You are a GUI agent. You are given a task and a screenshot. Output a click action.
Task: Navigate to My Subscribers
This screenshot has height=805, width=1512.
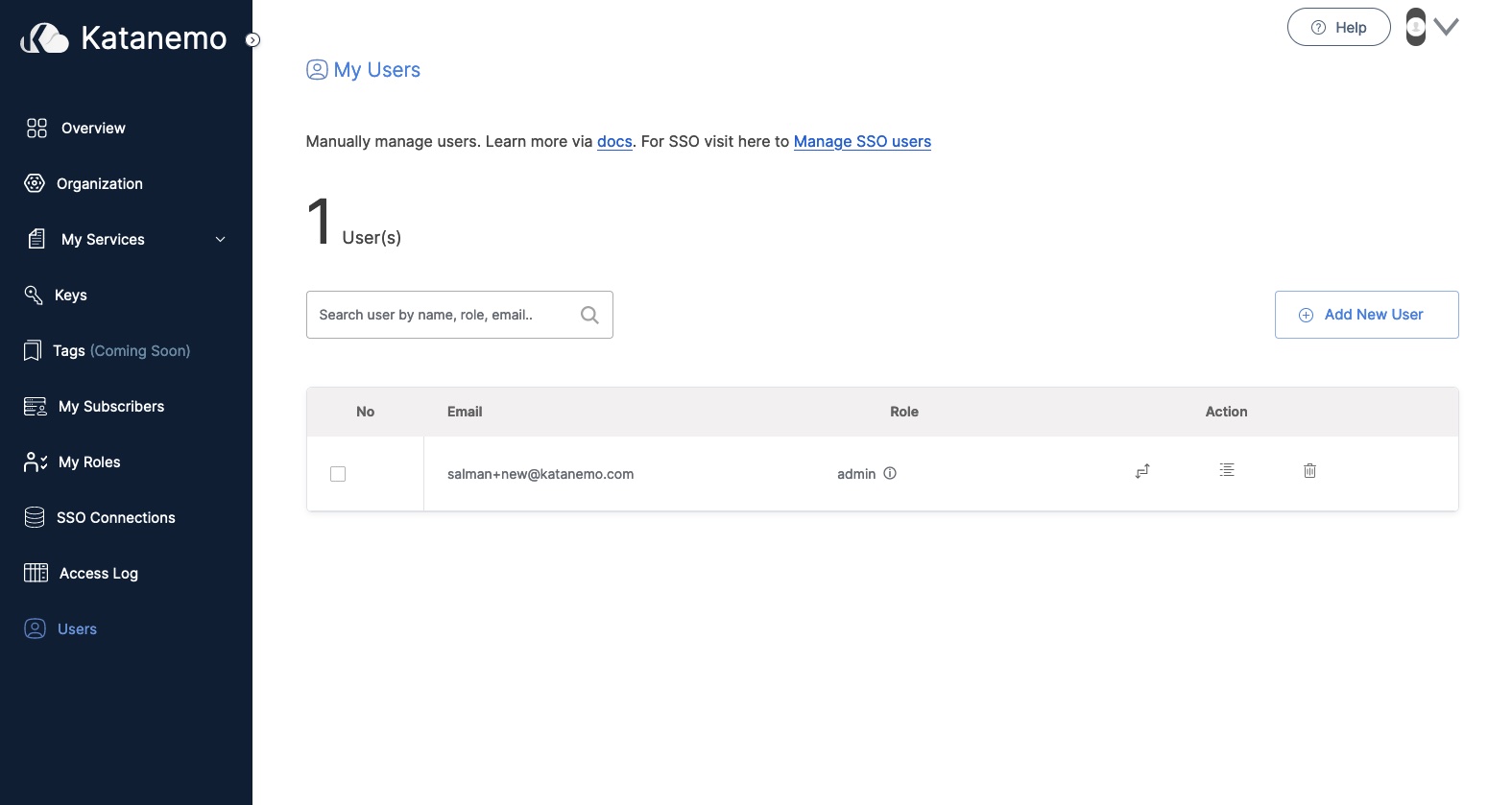point(111,406)
